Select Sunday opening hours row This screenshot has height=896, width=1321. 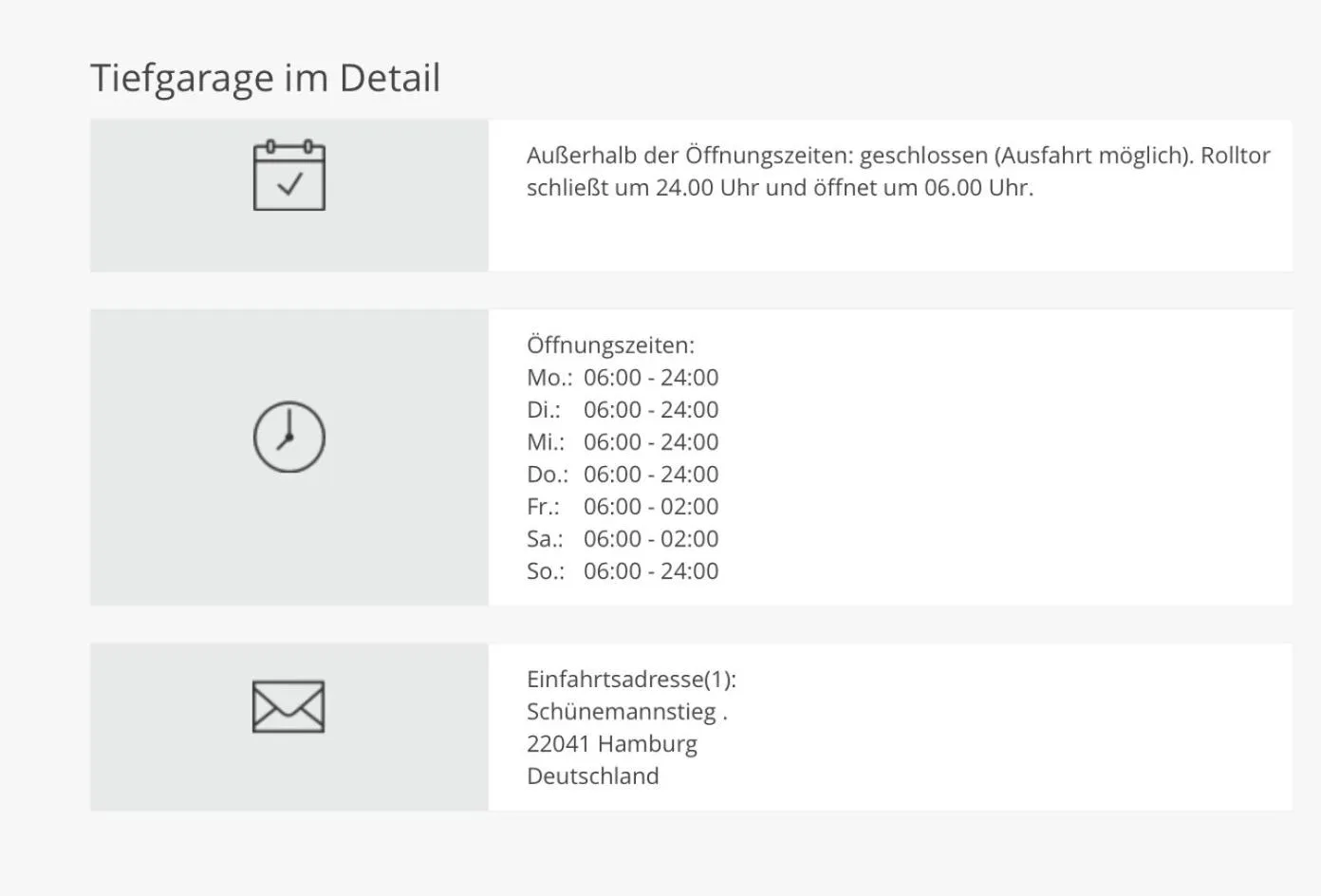(623, 571)
